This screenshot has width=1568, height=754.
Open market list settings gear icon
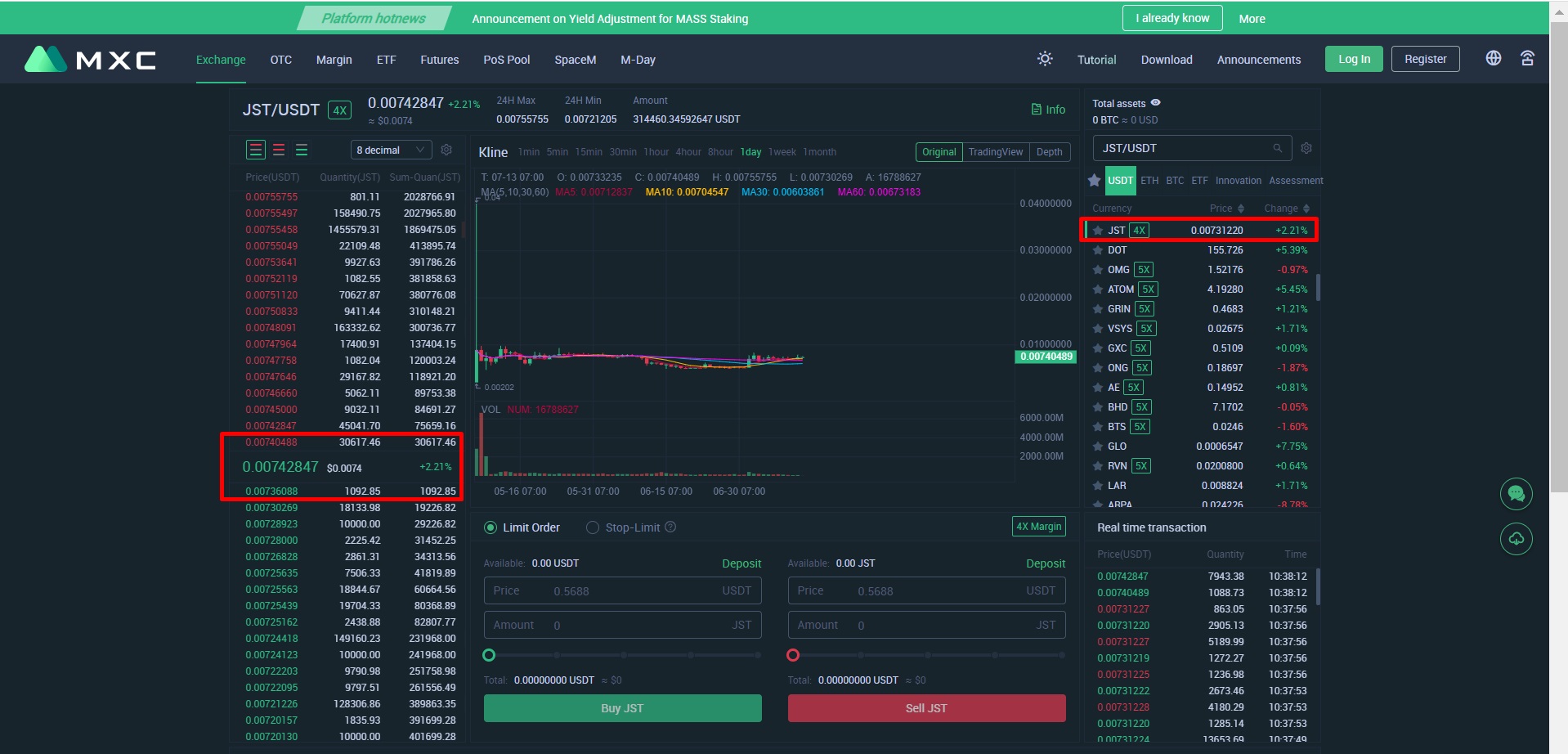[x=1306, y=148]
